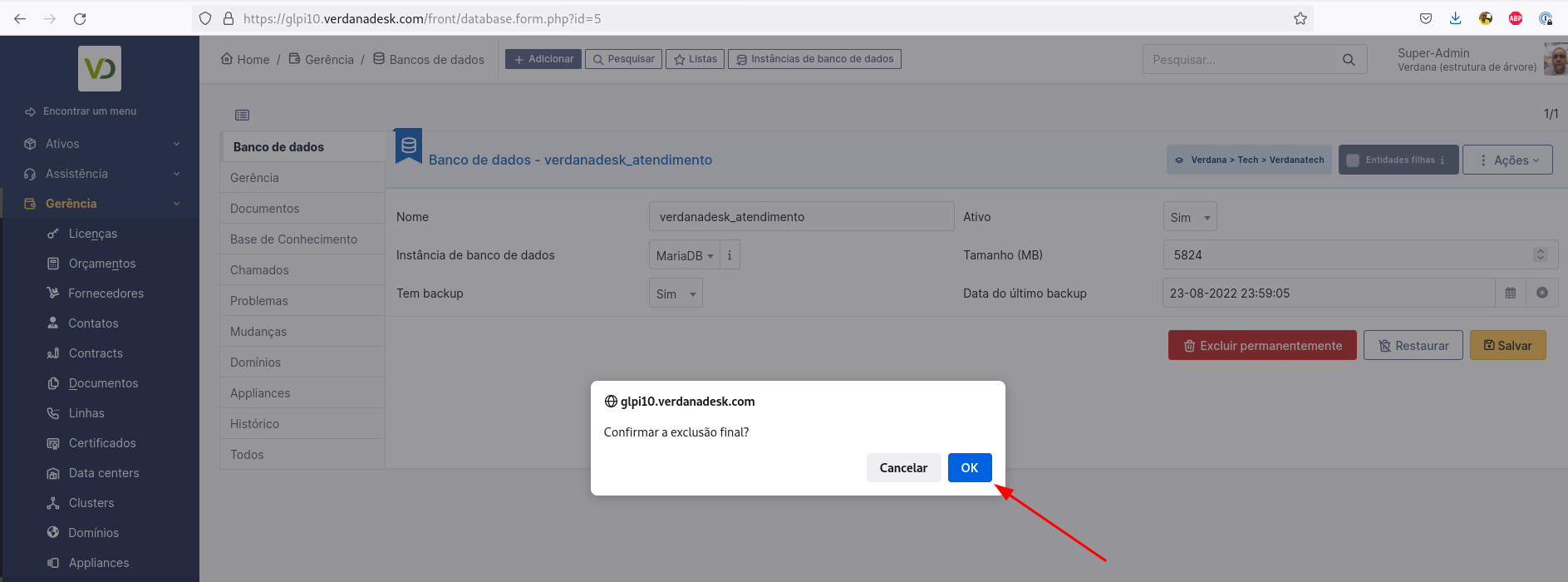Click the browser back arrow

tap(20, 18)
